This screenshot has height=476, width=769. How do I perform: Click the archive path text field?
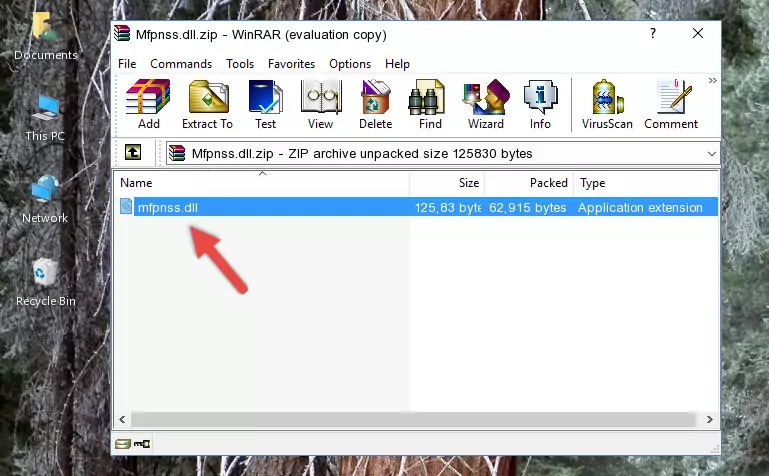tap(443, 153)
